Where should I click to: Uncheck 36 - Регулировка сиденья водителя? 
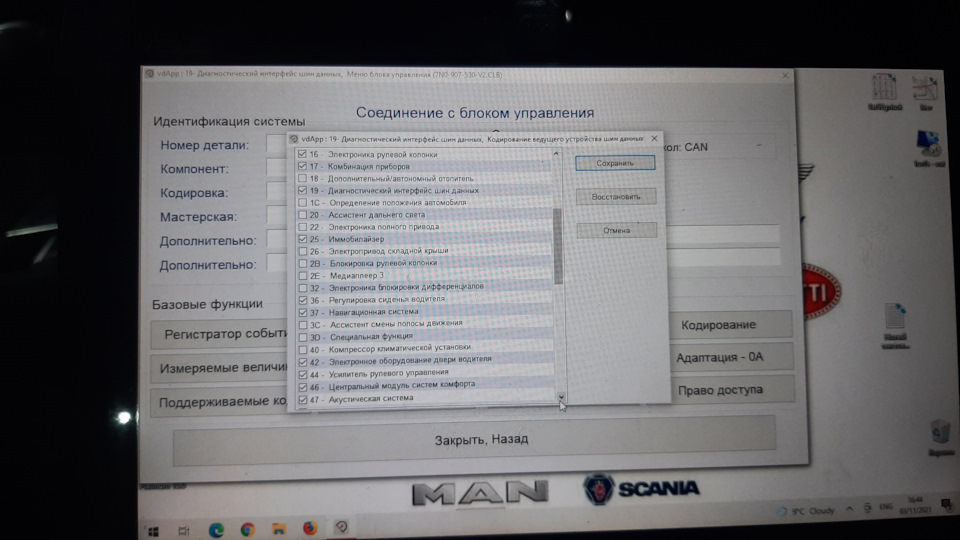pos(302,300)
